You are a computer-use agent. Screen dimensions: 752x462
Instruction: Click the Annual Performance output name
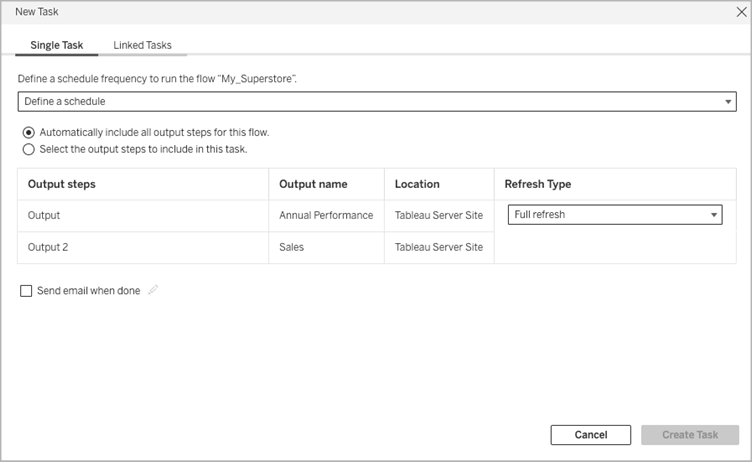point(326,215)
